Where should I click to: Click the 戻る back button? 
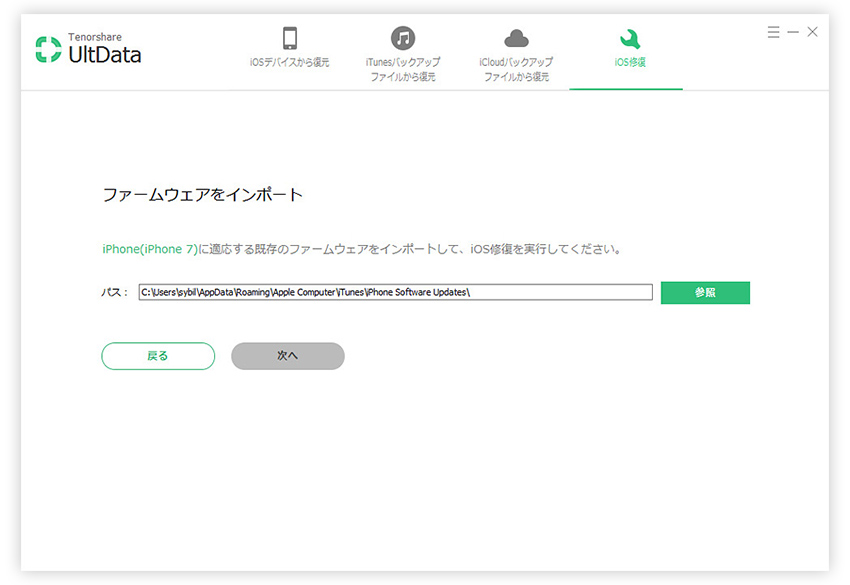click(158, 356)
